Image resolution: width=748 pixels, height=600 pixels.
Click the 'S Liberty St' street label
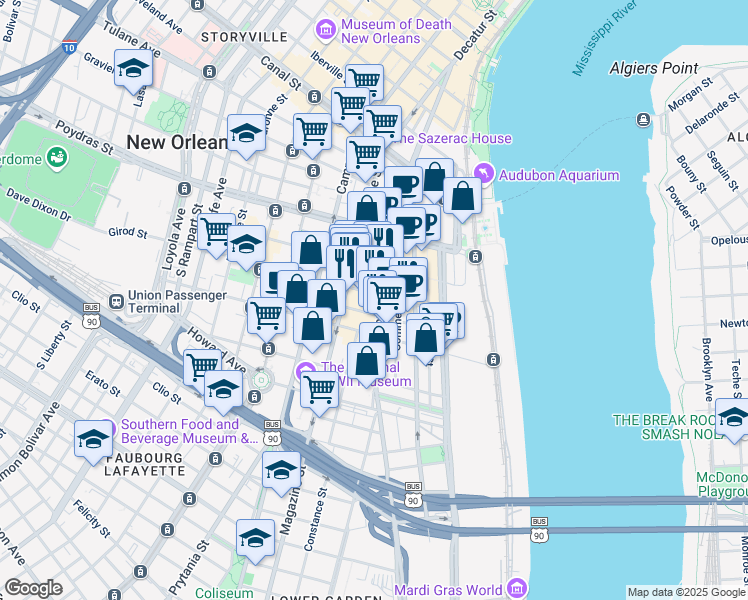point(54,345)
